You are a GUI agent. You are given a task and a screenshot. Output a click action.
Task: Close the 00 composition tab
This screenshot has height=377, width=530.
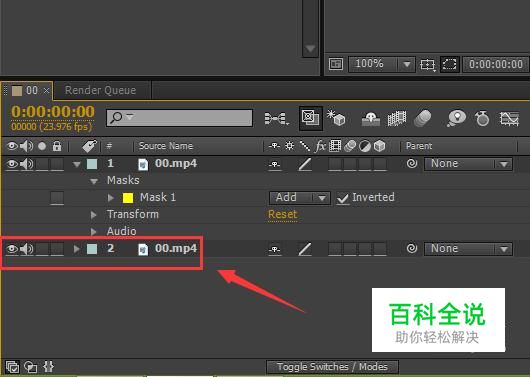pos(46,91)
